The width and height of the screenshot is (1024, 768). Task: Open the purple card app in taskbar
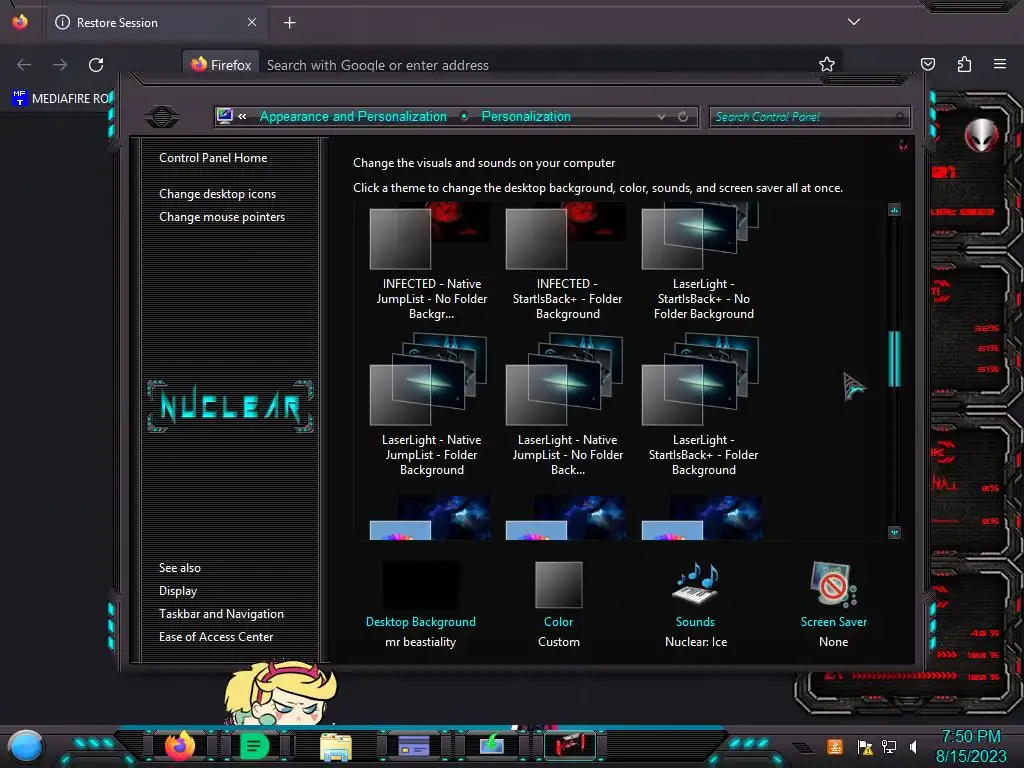point(414,746)
